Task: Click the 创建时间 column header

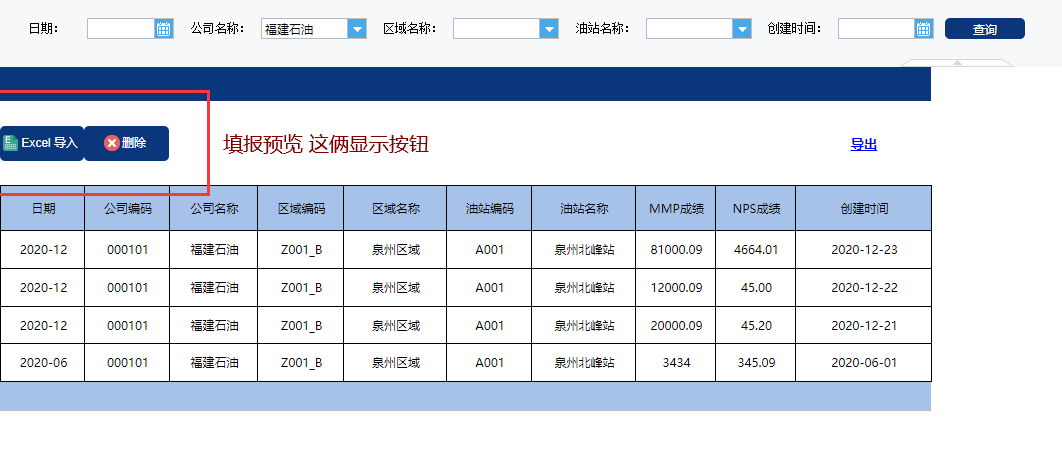Action: point(864,208)
